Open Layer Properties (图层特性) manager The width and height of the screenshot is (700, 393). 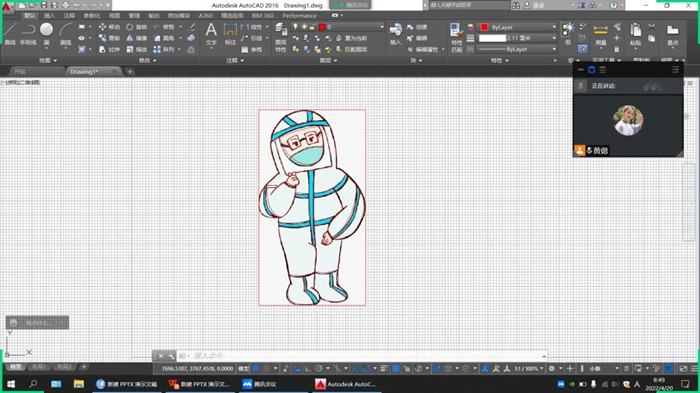281,38
